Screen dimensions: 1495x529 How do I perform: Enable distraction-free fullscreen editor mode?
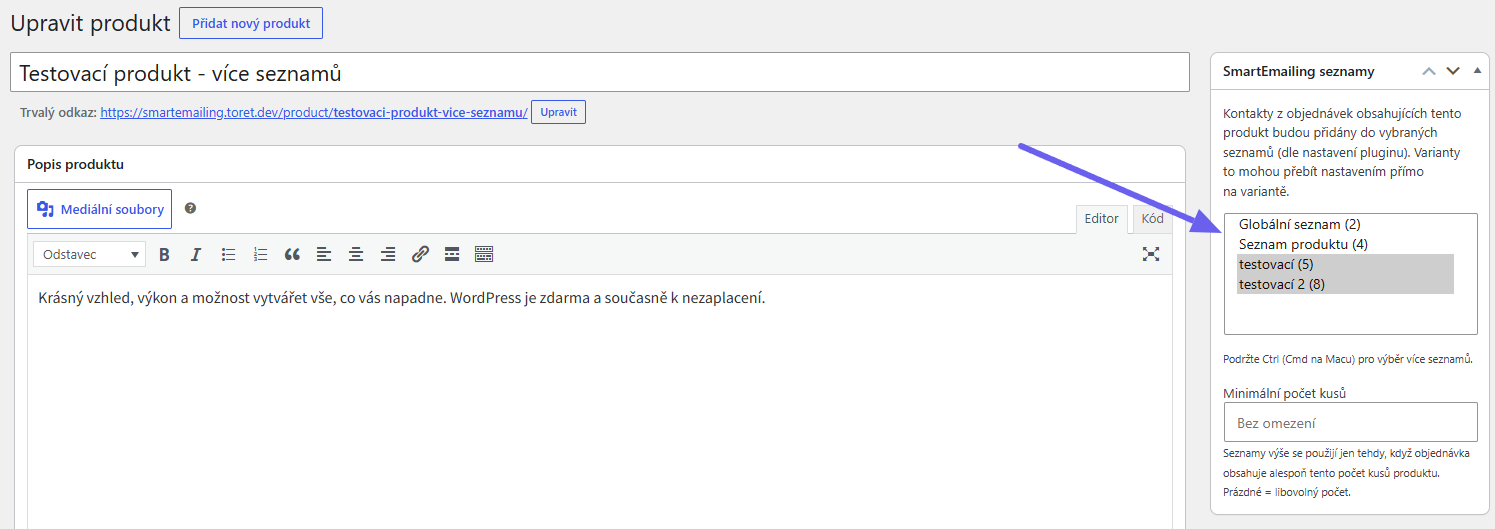click(x=1151, y=255)
